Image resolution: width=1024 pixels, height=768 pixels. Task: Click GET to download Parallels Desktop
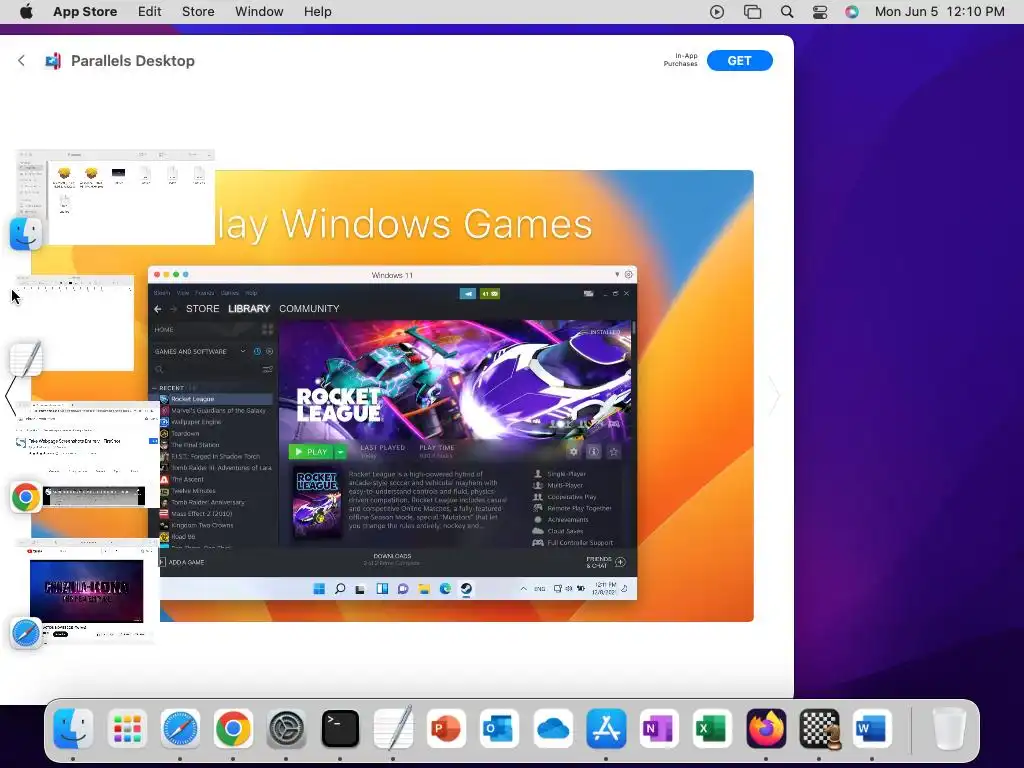tap(739, 61)
